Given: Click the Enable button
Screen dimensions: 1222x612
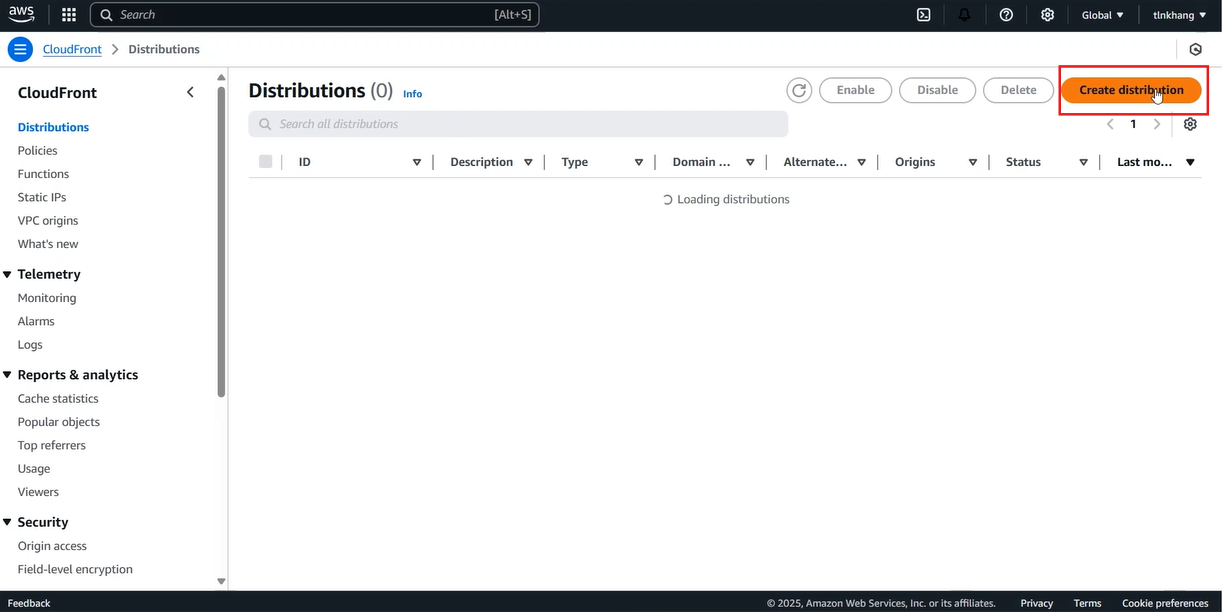Looking at the screenshot, I should pyautogui.click(x=856, y=90).
